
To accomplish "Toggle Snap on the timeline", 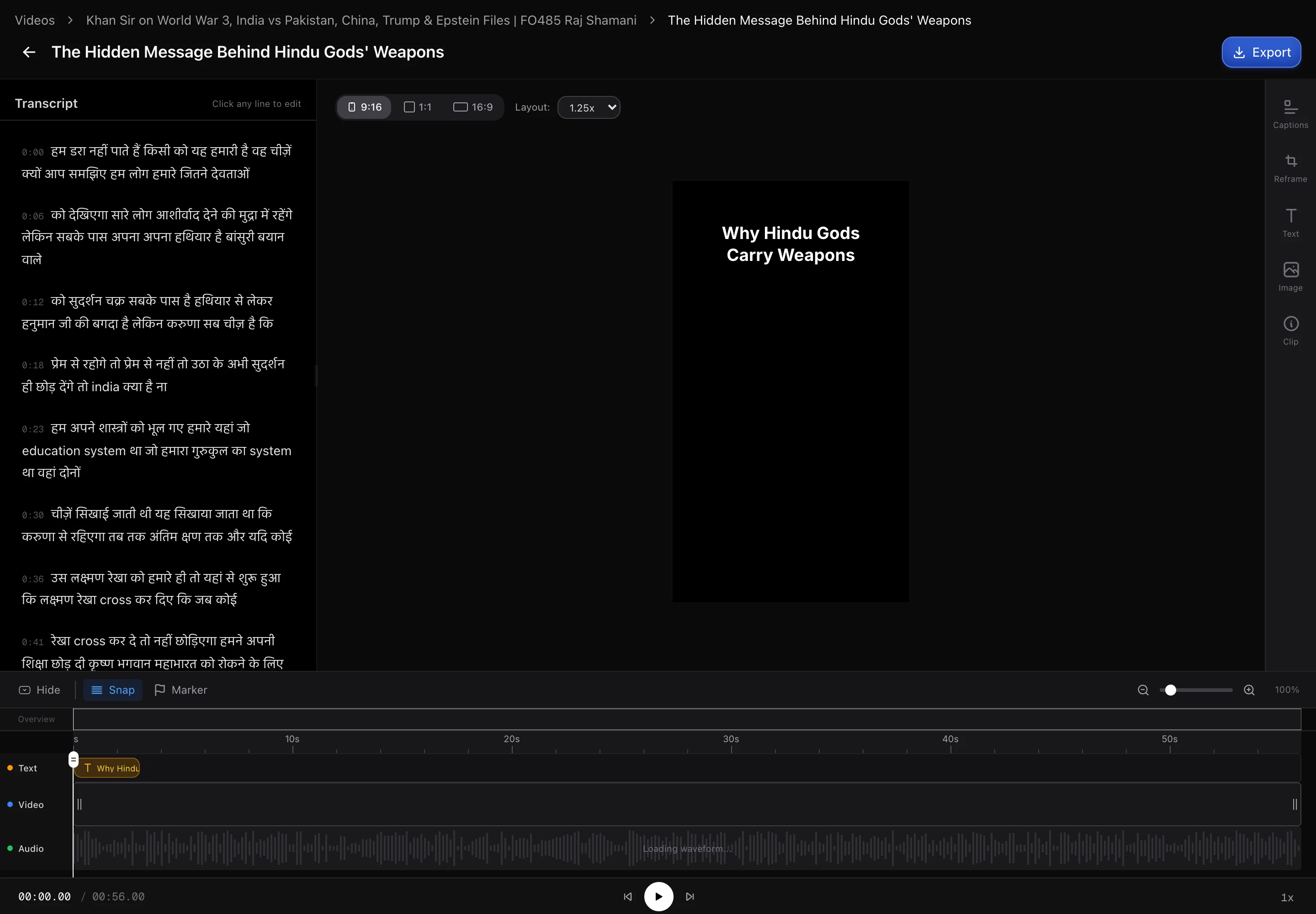I will click(x=113, y=690).
